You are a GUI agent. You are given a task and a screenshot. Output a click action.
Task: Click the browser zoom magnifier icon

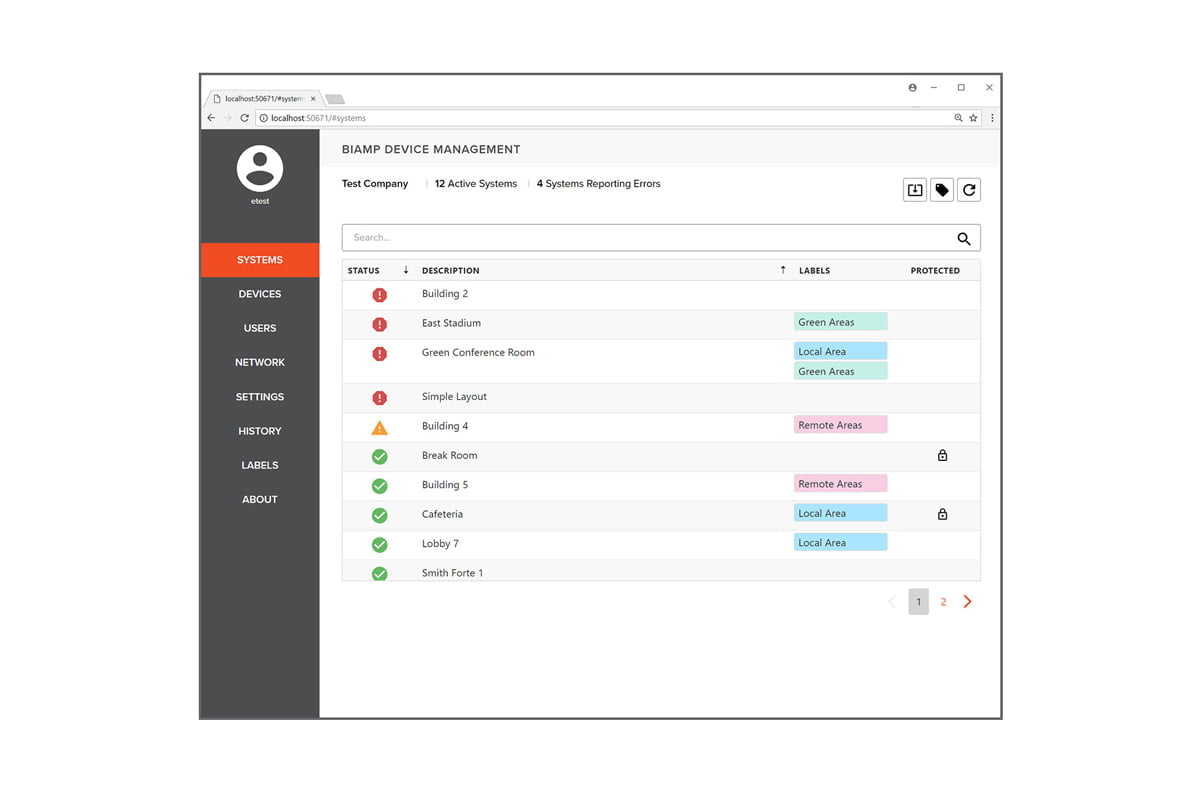pos(958,118)
